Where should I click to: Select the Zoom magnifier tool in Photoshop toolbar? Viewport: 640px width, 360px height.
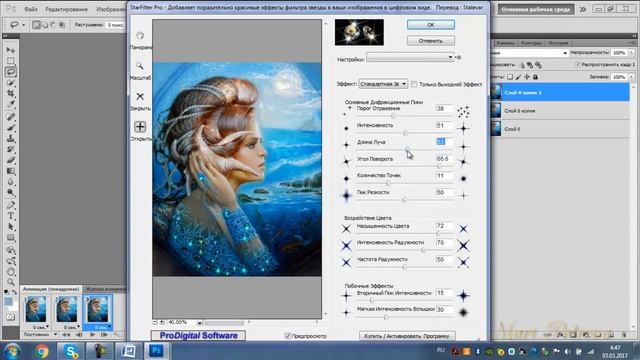click(11, 282)
